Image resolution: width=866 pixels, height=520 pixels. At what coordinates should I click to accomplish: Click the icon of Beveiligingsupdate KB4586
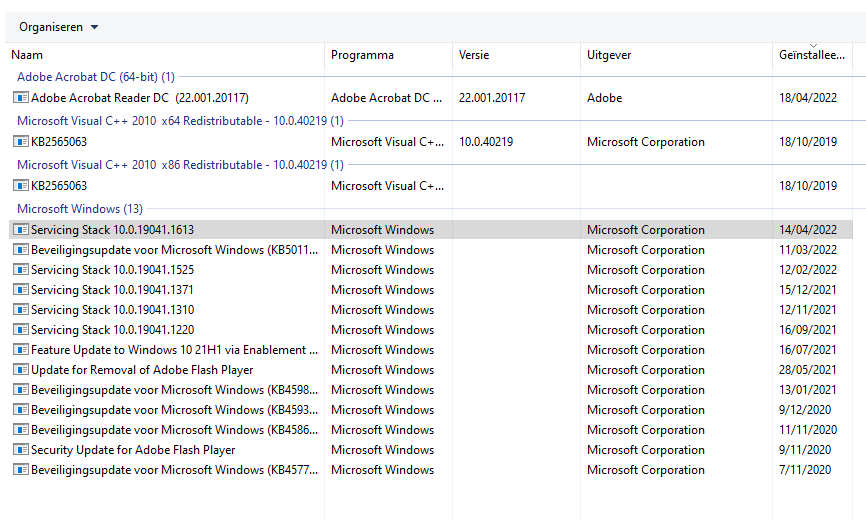coord(21,430)
